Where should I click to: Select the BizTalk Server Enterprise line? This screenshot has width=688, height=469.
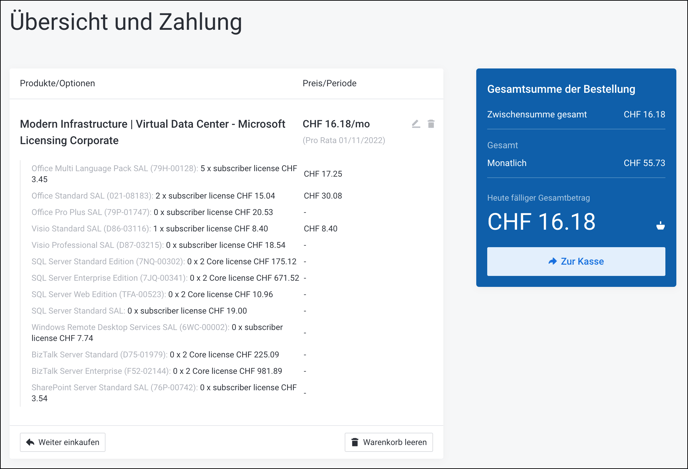click(157, 371)
